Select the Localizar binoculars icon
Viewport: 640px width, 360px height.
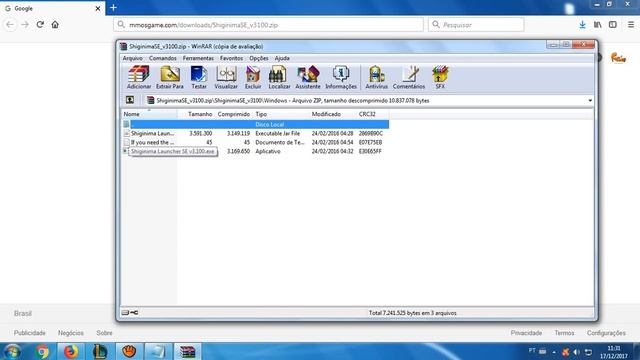(279, 78)
